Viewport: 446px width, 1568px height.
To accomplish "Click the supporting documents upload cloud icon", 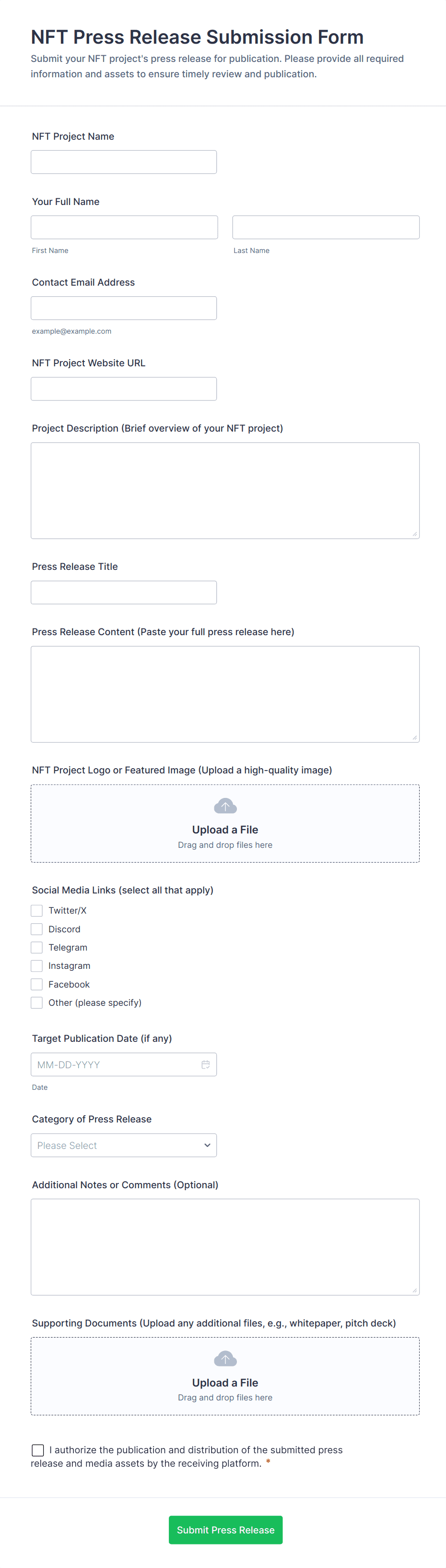I will tap(225, 1359).
